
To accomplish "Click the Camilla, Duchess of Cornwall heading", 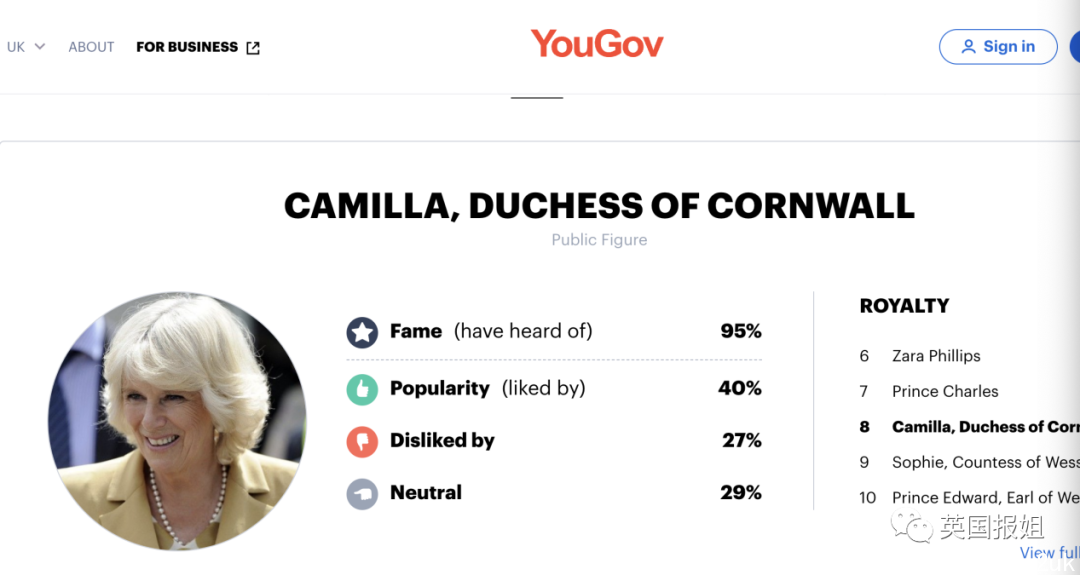I will (x=599, y=206).
